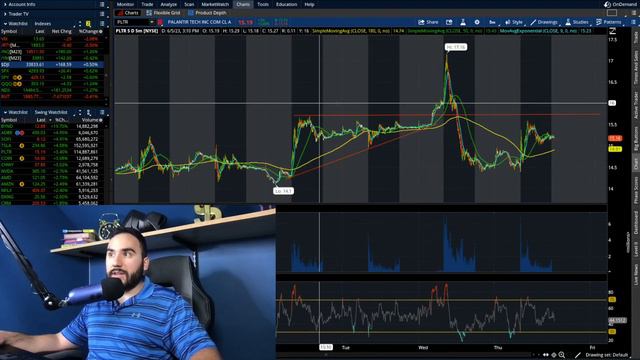640x360 pixels.
Task: Select volume 114,887,861 row in Swing Watchlist
Action: point(52,152)
